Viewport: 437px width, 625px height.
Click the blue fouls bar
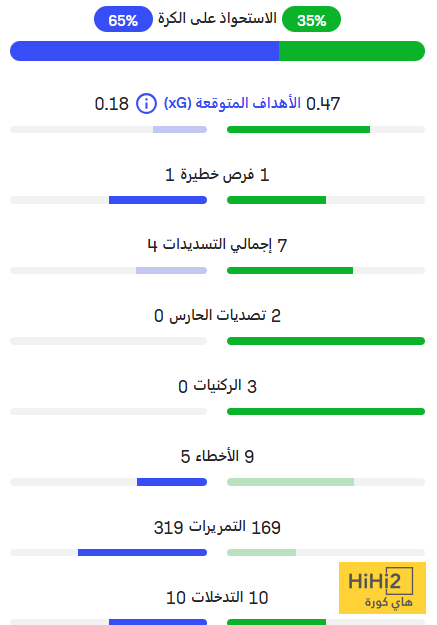click(x=172, y=482)
